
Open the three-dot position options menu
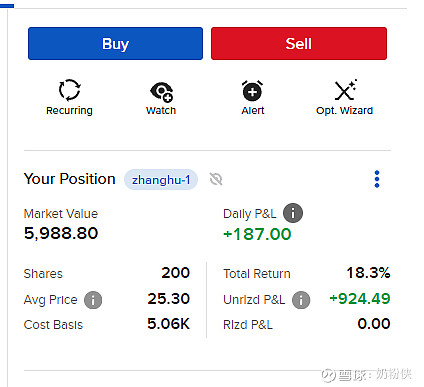(377, 179)
